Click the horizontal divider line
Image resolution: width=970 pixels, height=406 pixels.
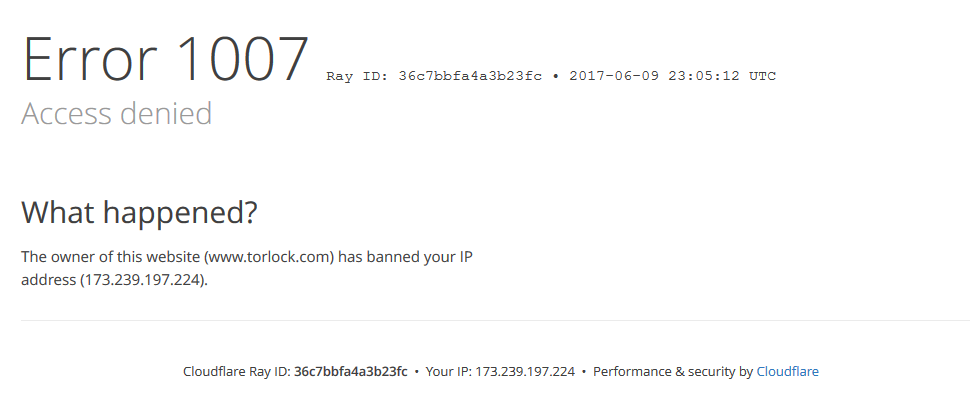(495, 321)
